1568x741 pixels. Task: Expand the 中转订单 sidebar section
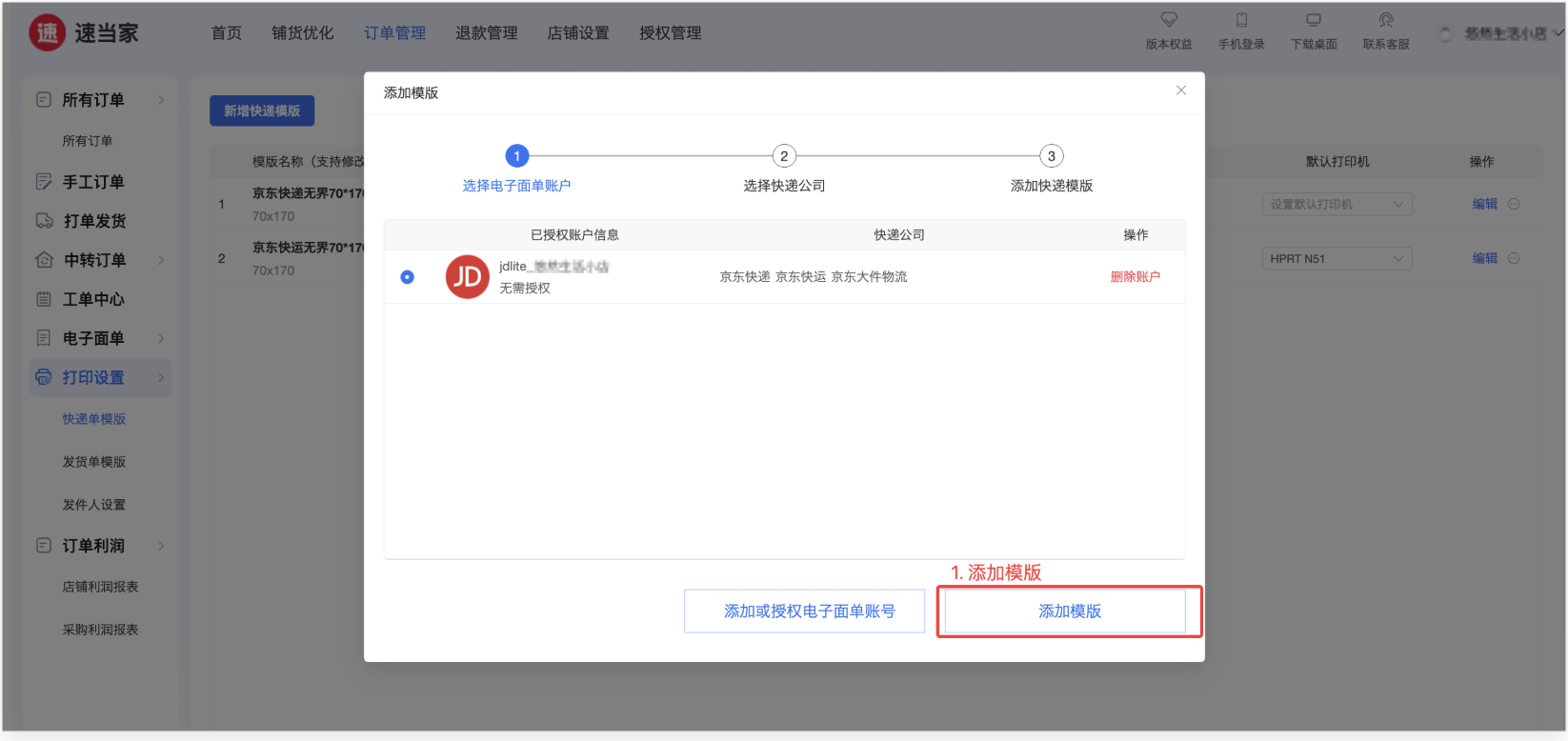coord(160,260)
